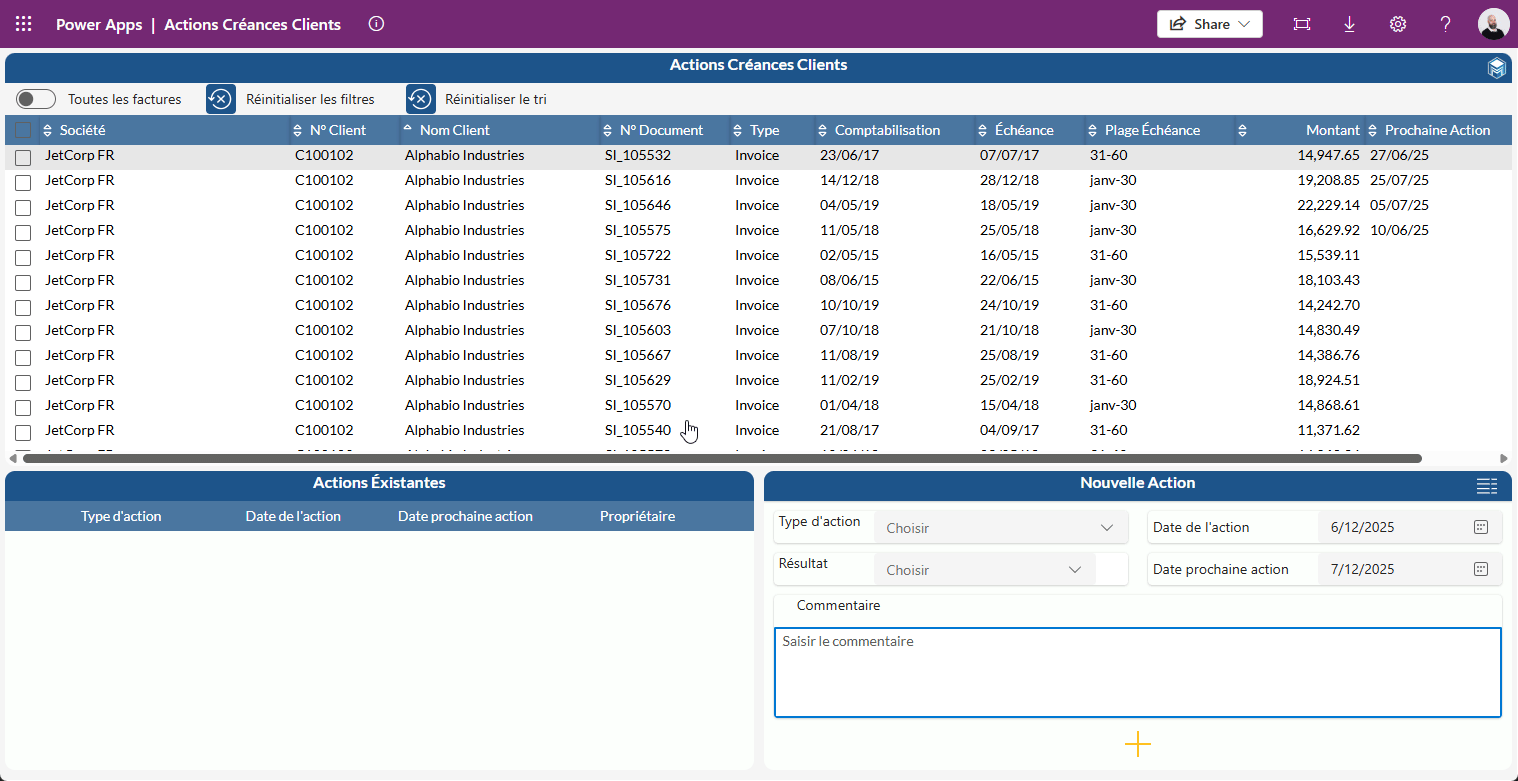Click the Date prochaine action column header
The image size is (1518, 781).
pyautogui.click(x=465, y=516)
